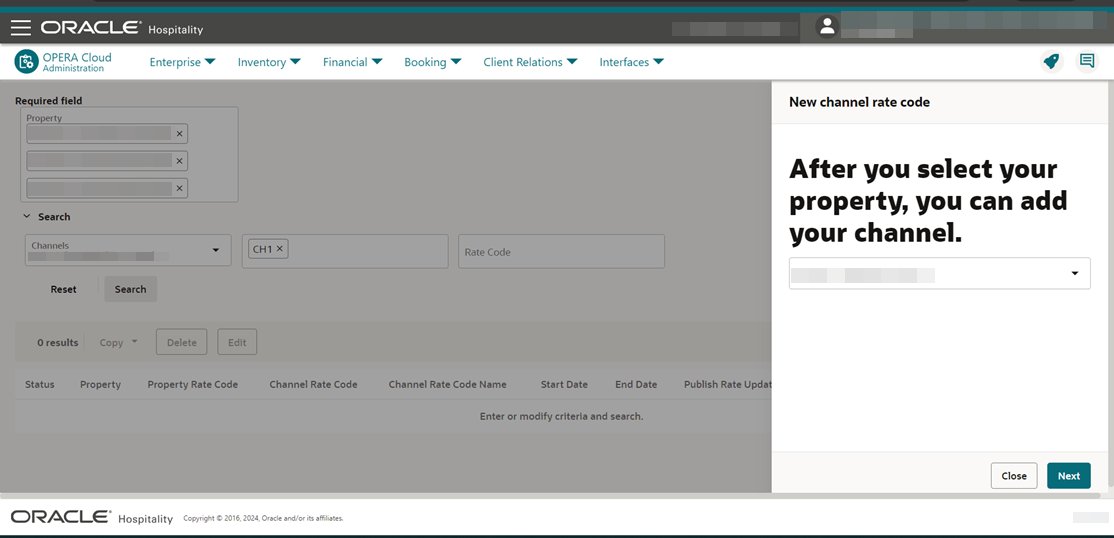This screenshot has width=1114, height=538.
Task: Remove the third property chip with its X
Action: pos(179,188)
